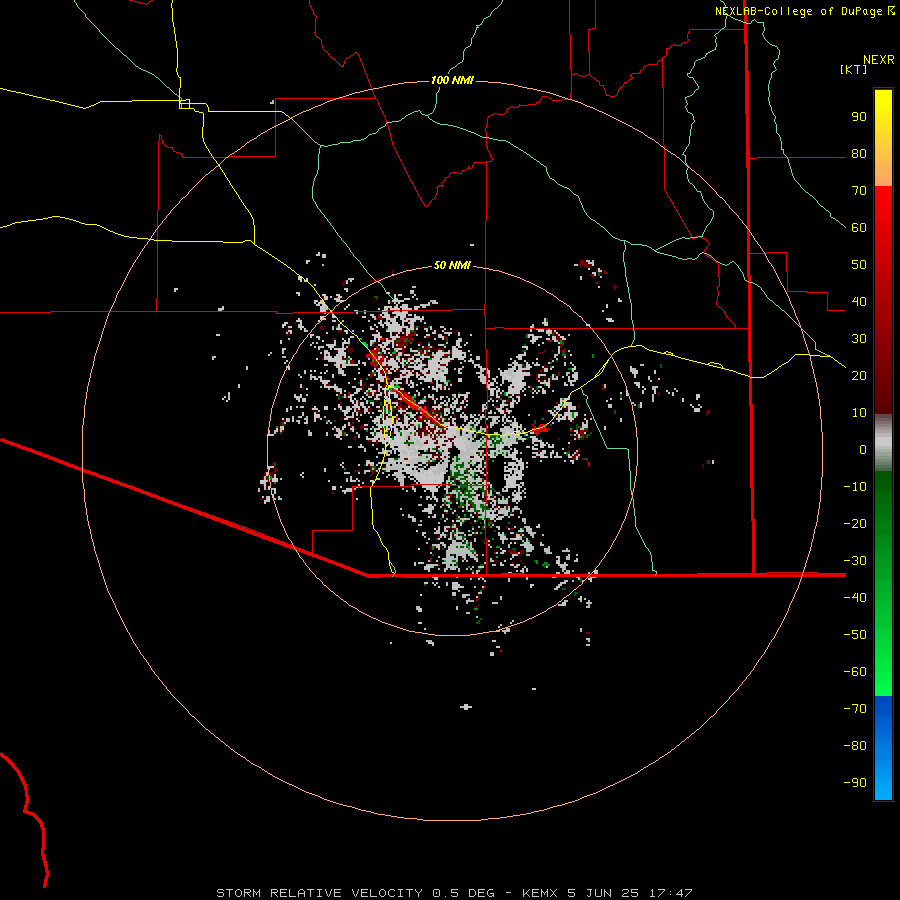The height and width of the screenshot is (900, 900).
Task: Select the 20 value on velocity scale
Action: click(859, 375)
